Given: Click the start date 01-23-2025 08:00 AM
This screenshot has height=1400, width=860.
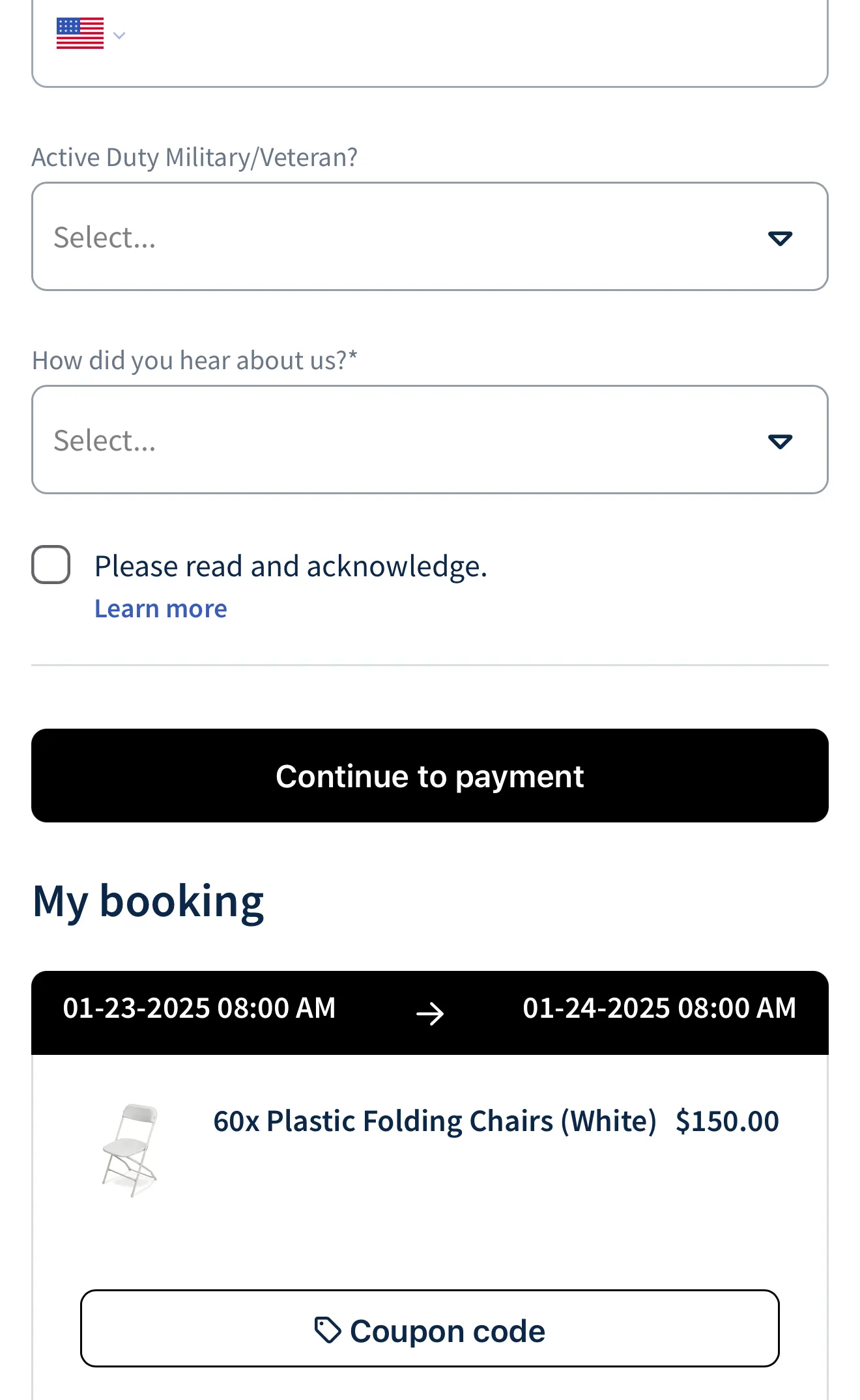Looking at the screenshot, I should [x=199, y=1008].
